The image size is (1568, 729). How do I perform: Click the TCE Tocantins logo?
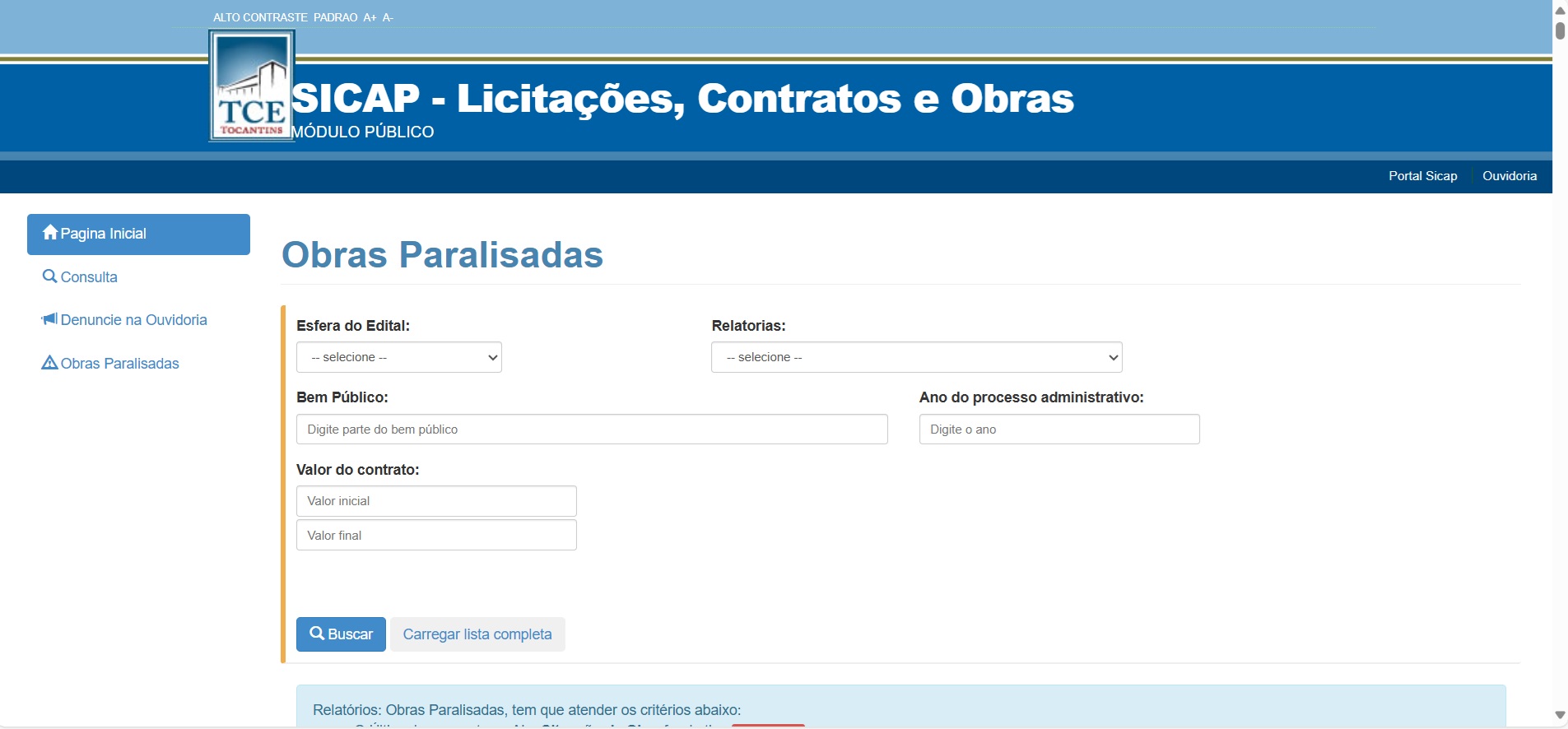[252, 86]
